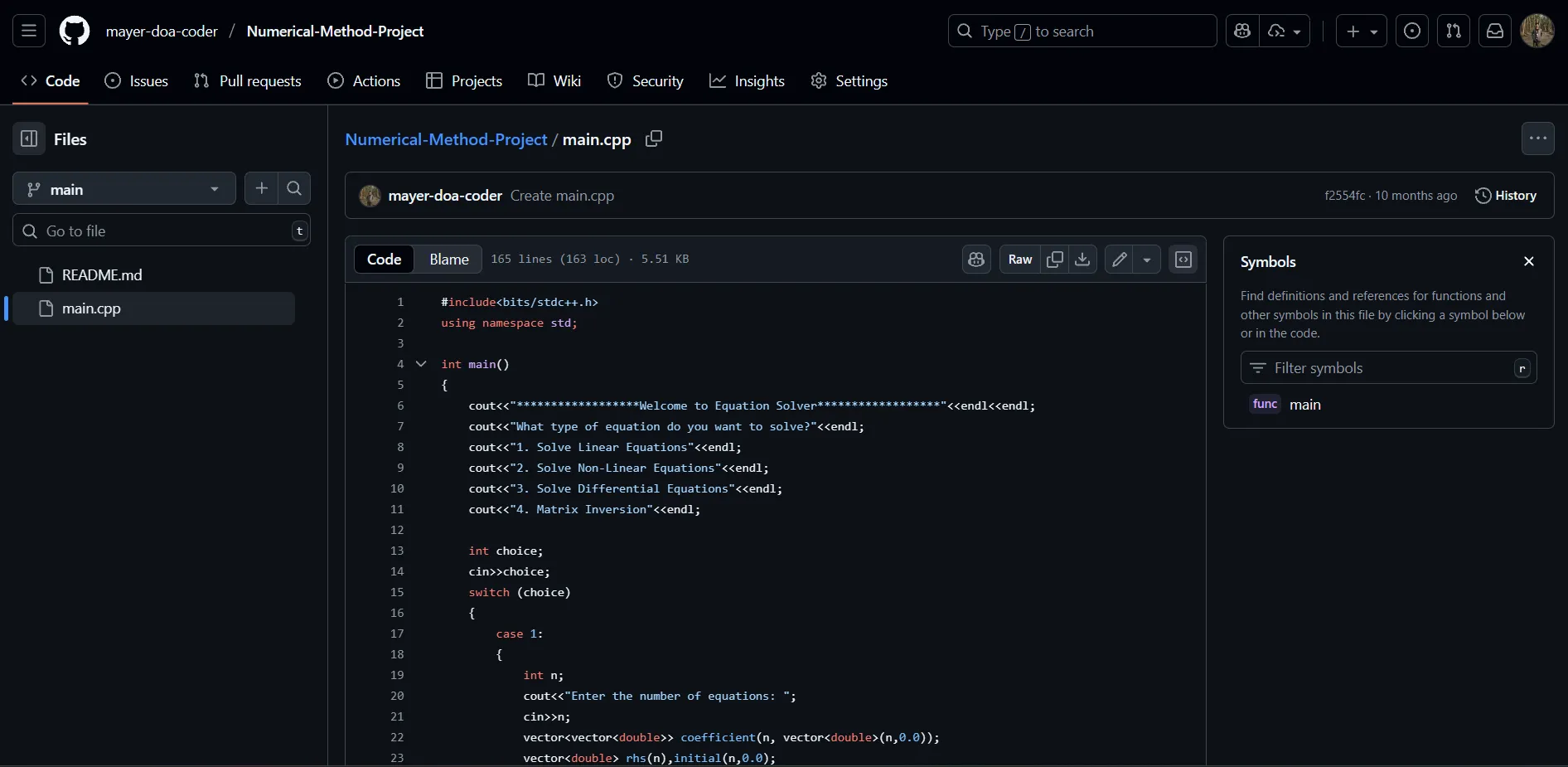Switch to the Issues tab
The height and width of the screenshot is (767, 1568).
pos(137,81)
